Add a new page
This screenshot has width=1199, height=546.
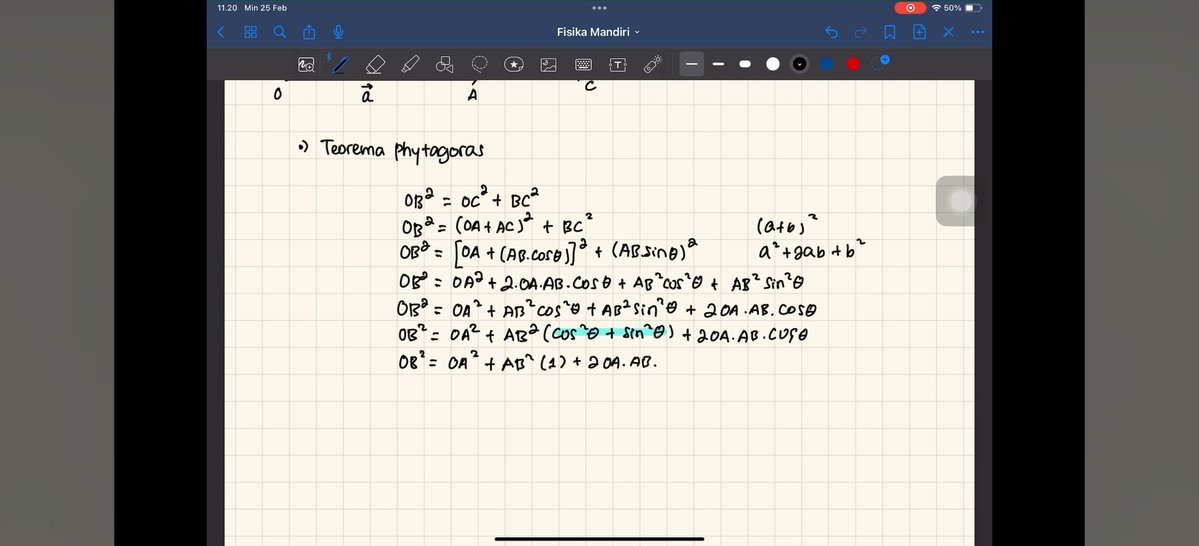(919, 32)
